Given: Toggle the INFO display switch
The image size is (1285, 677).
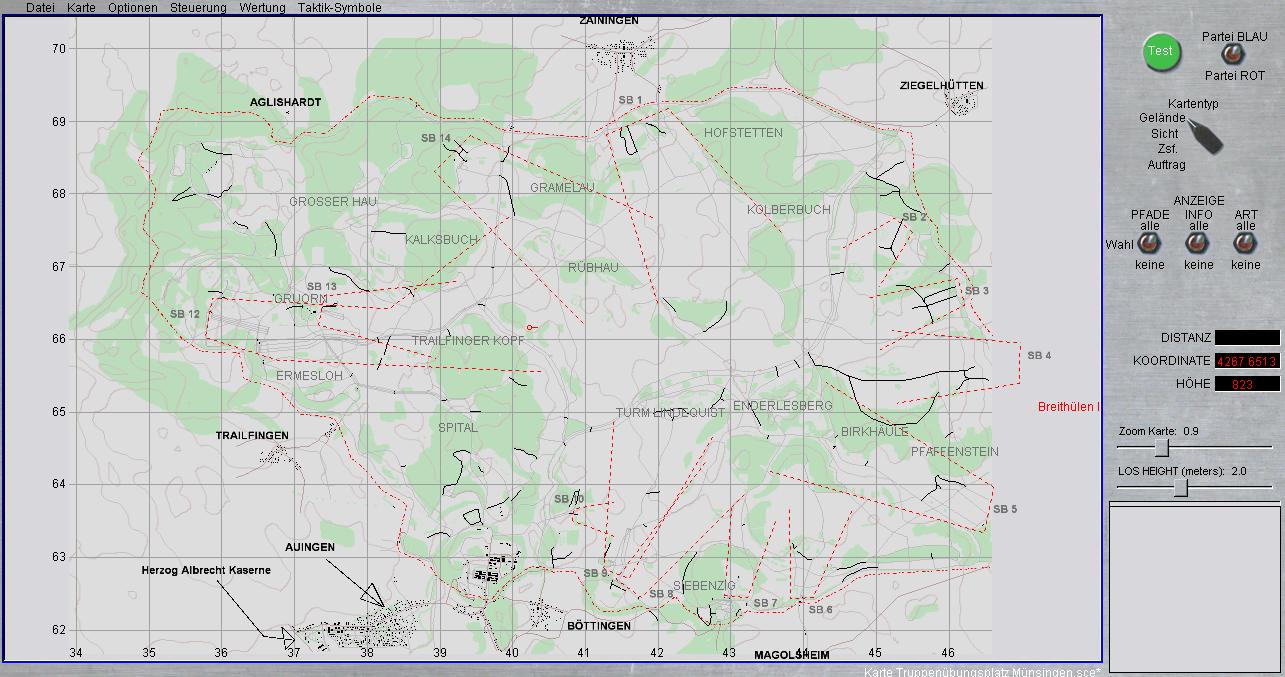Looking at the screenshot, I should coord(1197,243).
